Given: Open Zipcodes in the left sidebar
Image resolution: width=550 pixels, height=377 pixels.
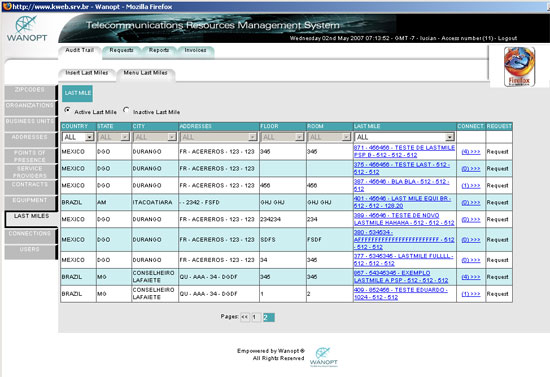Looking at the screenshot, I should pos(30,91).
